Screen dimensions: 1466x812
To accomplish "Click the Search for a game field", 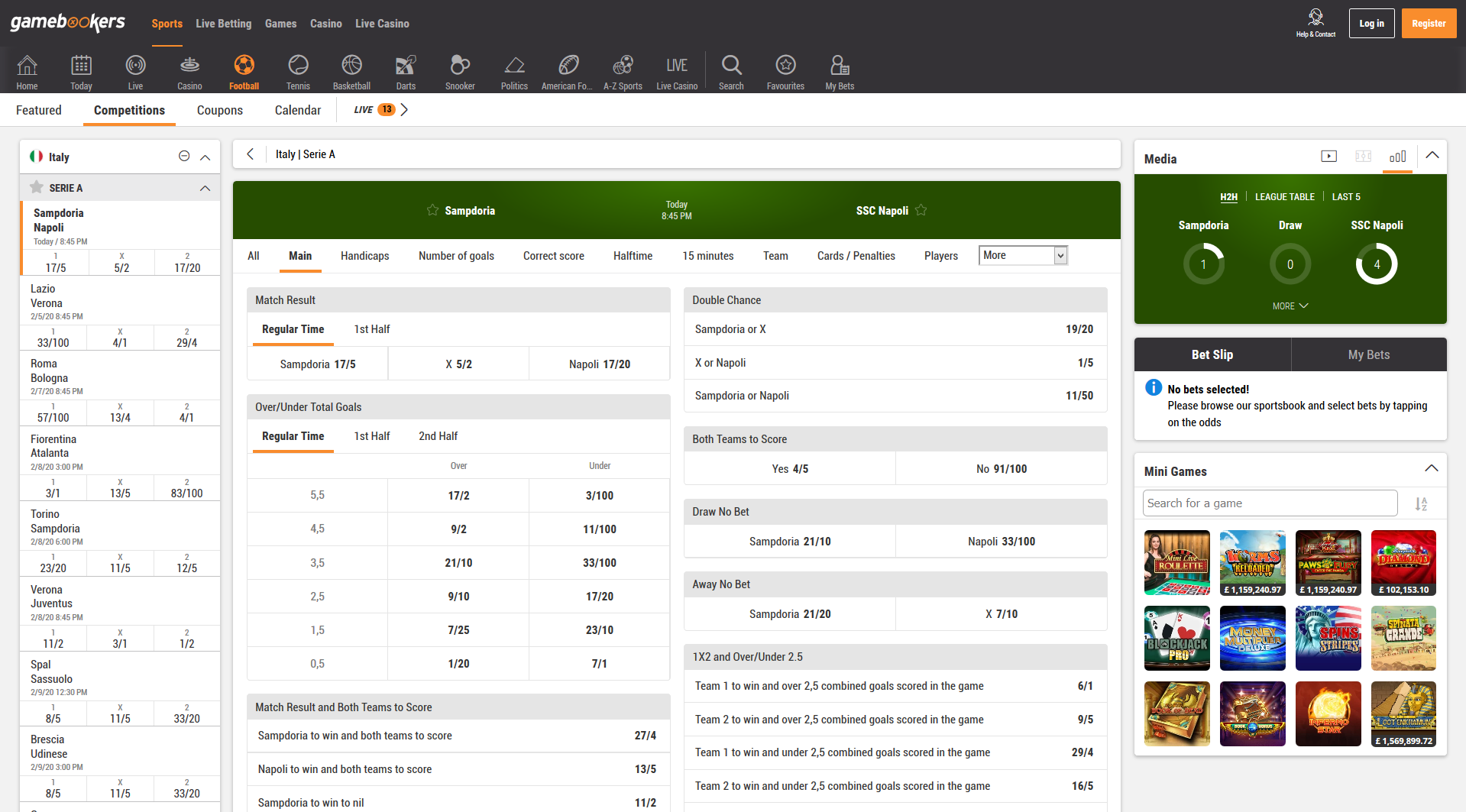I will point(1270,503).
